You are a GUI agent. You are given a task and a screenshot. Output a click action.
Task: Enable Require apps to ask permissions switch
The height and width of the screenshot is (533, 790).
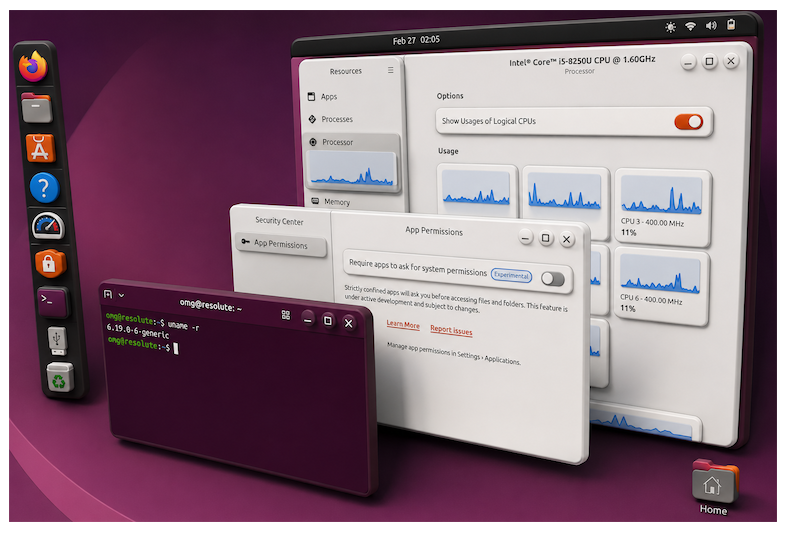coord(553,279)
